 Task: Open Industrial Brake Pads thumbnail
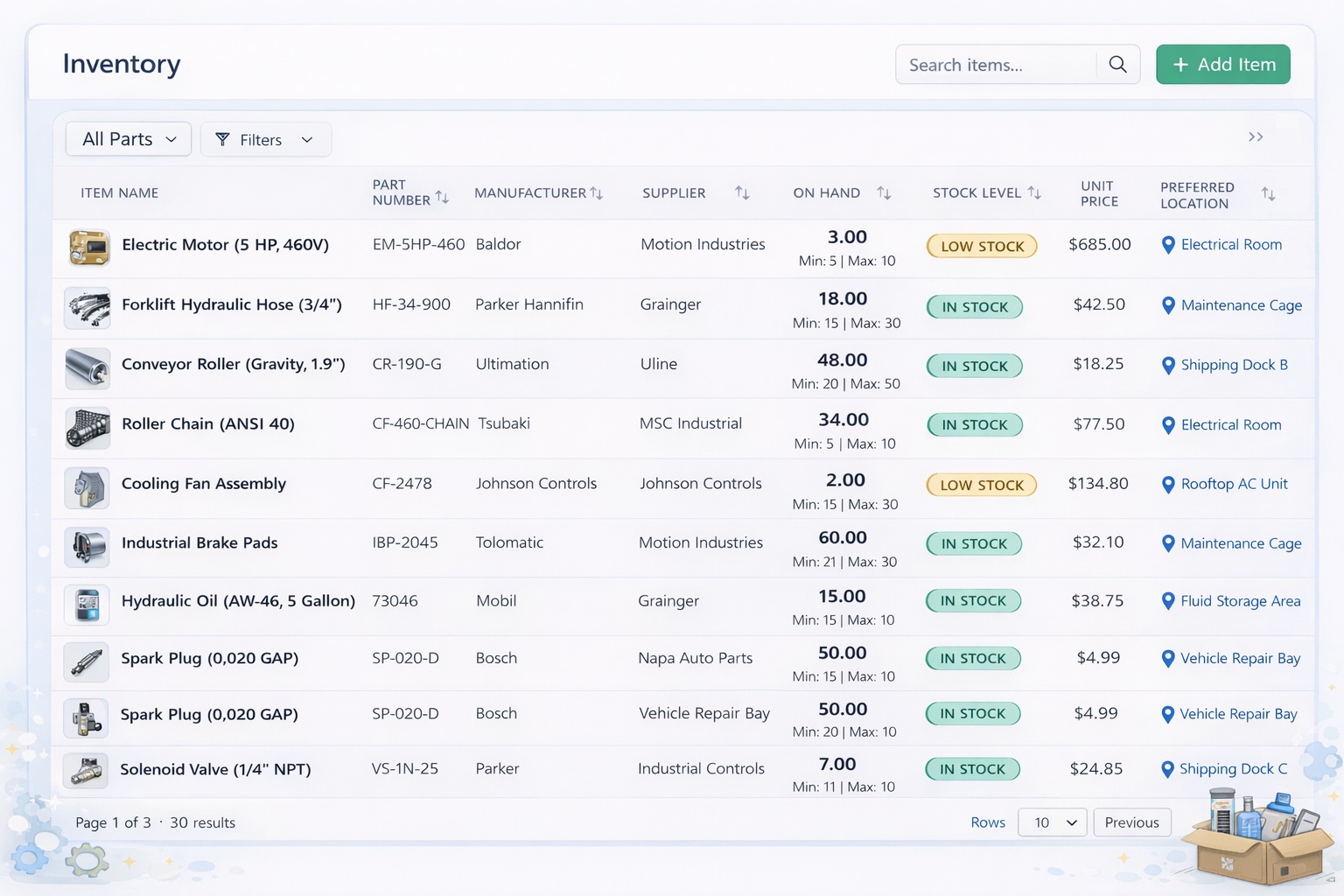coord(87,547)
